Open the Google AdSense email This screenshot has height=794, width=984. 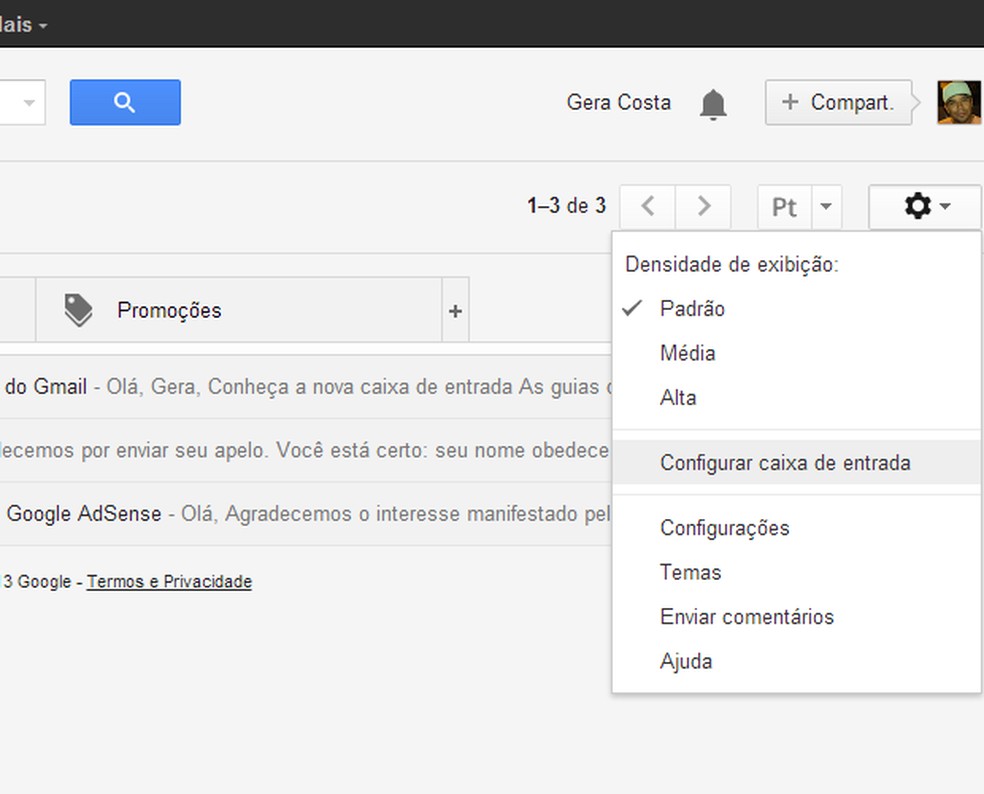300,514
